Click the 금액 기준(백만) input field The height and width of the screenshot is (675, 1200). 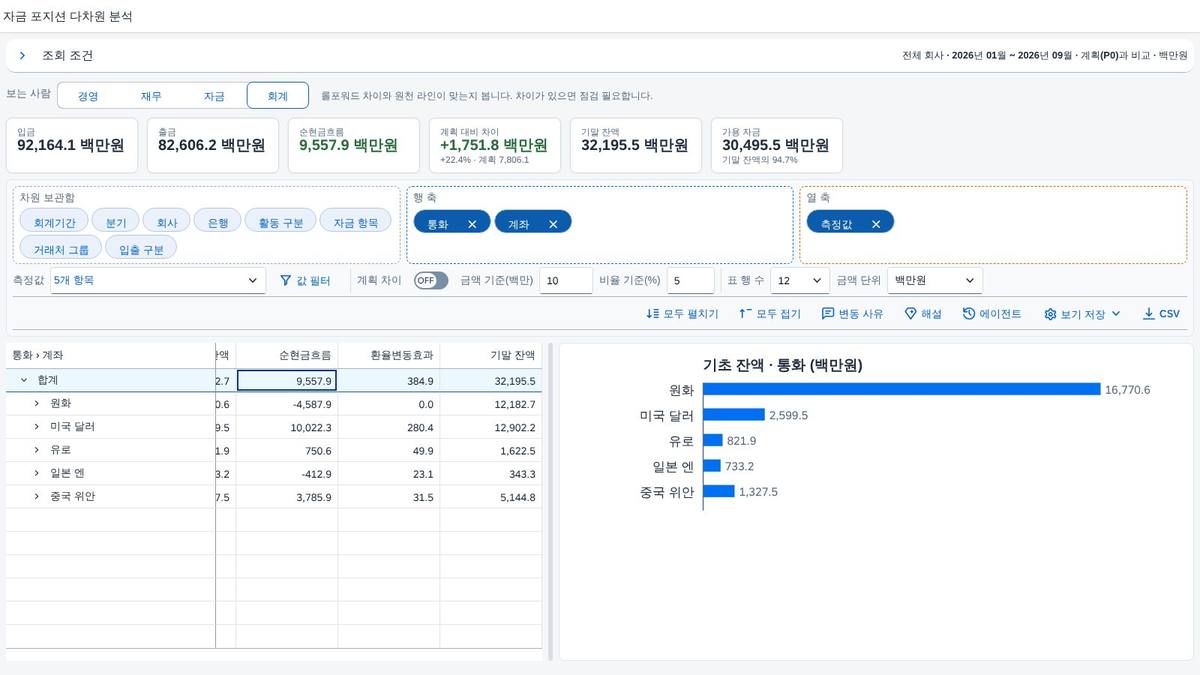coord(566,281)
